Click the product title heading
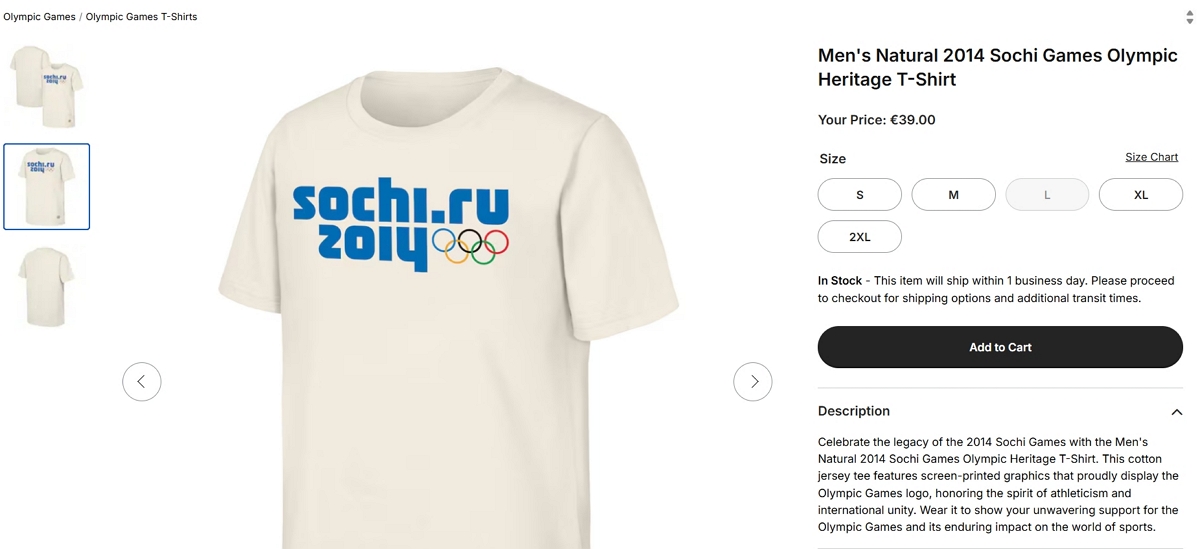The width and height of the screenshot is (1200, 549). (x=997, y=67)
